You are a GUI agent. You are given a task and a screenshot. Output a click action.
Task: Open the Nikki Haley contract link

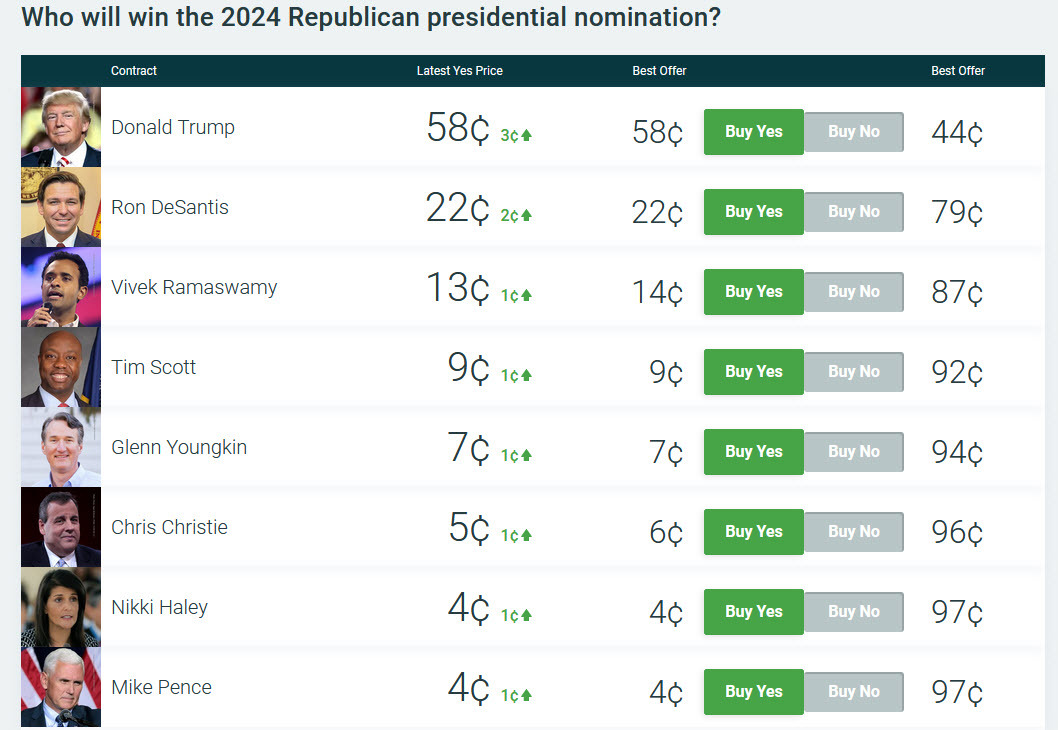pyautogui.click(x=160, y=607)
